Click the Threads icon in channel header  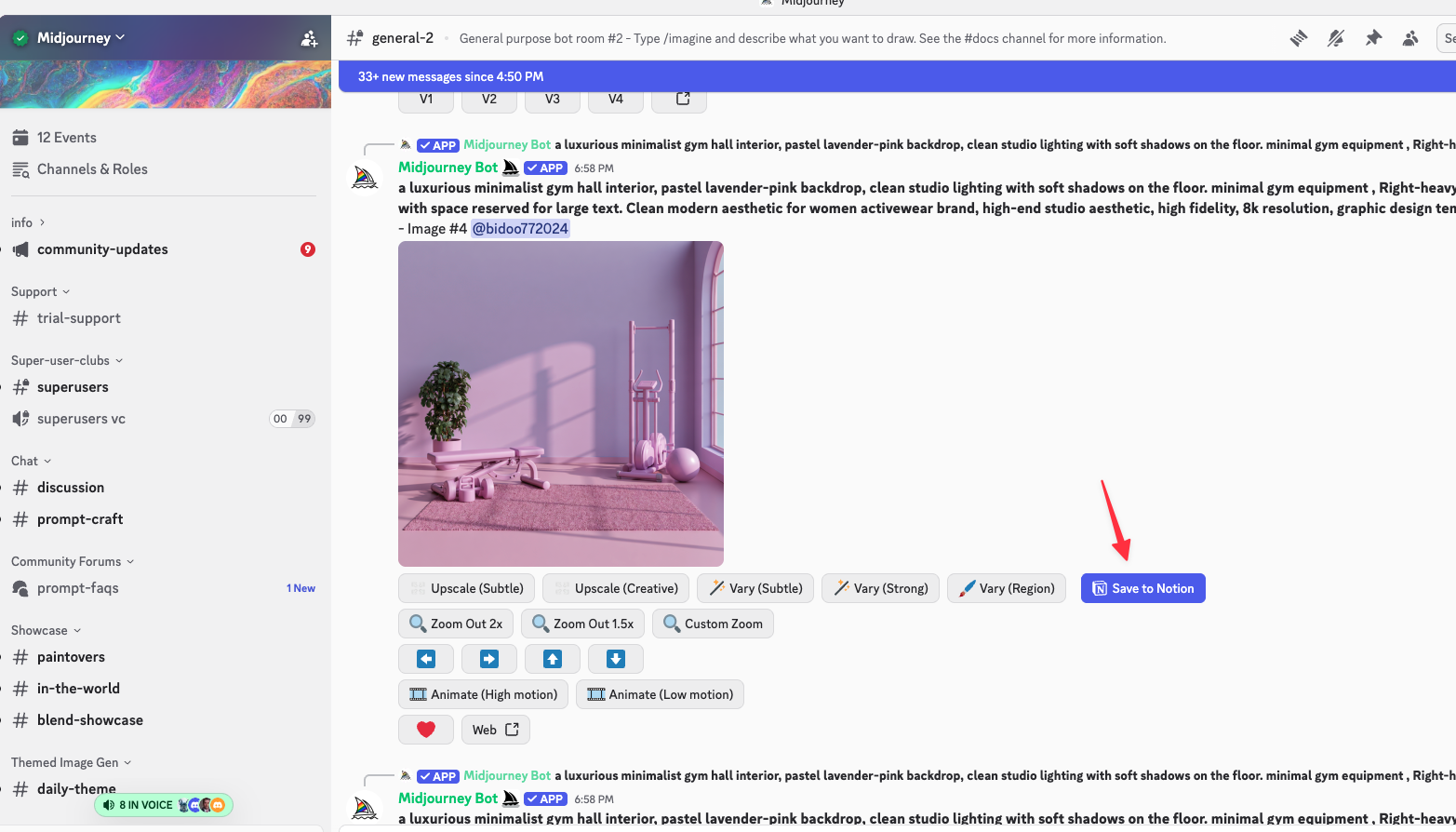1299,38
